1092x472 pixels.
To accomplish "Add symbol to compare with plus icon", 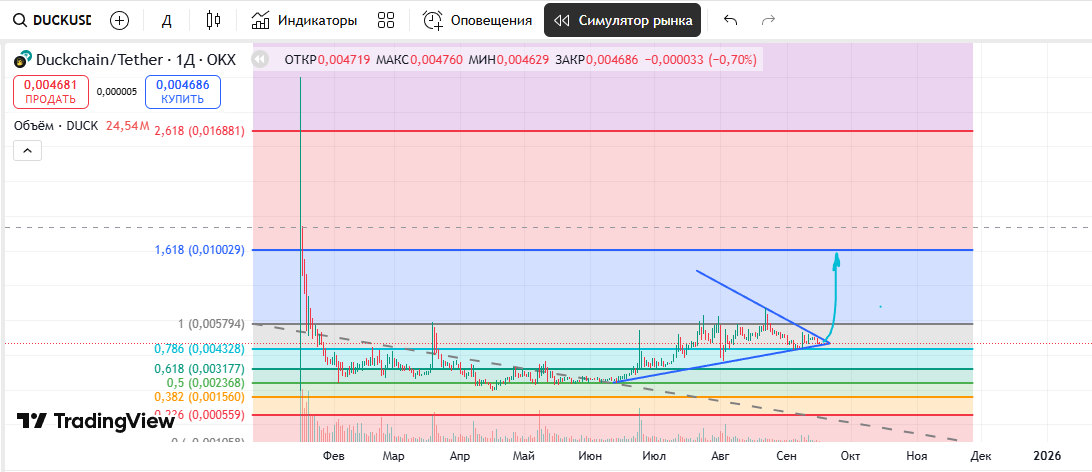I will [x=120, y=20].
